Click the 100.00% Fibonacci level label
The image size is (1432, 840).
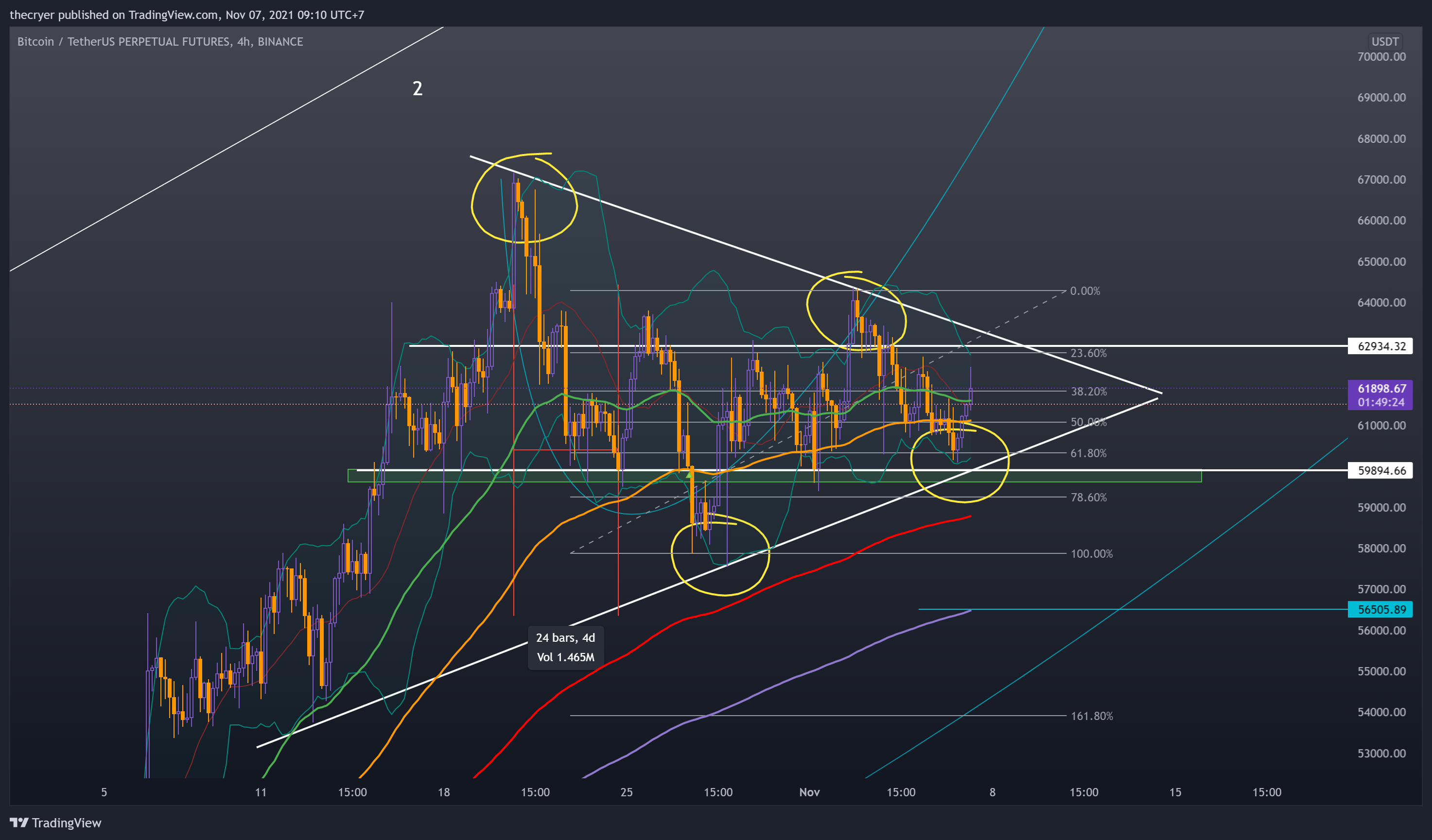coord(1091,553)
